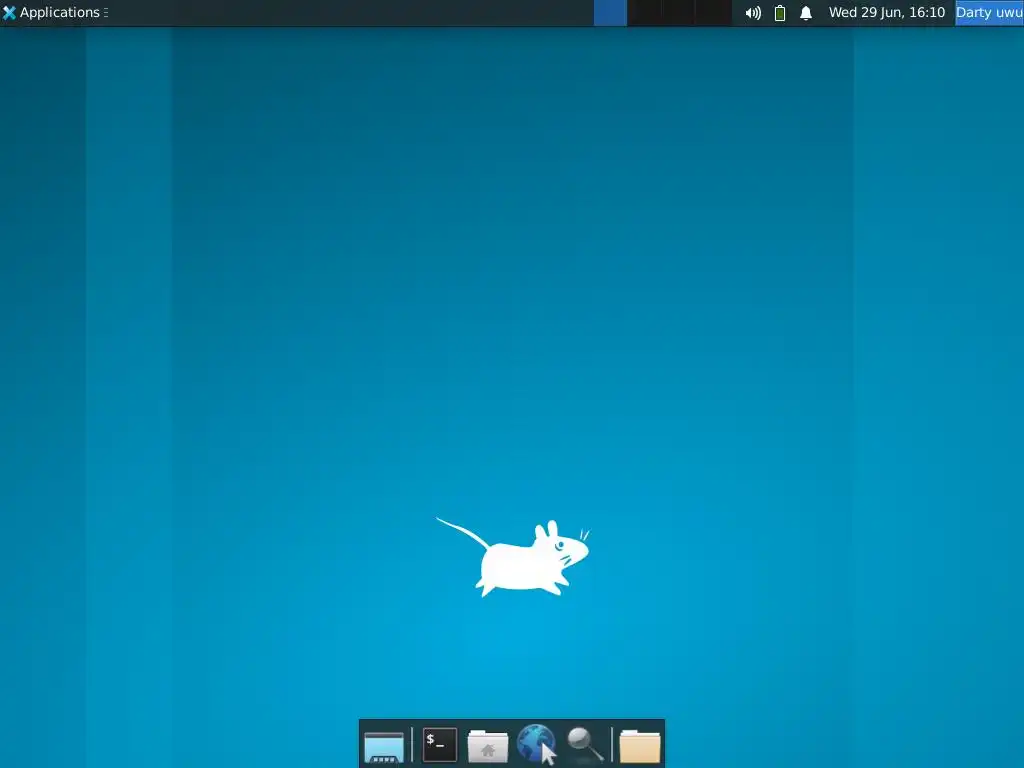Image resolution: width=1024 pixels, height=768 pixels.
Task: Click the Xfce logo icon in panel
Action: [9, 12]
